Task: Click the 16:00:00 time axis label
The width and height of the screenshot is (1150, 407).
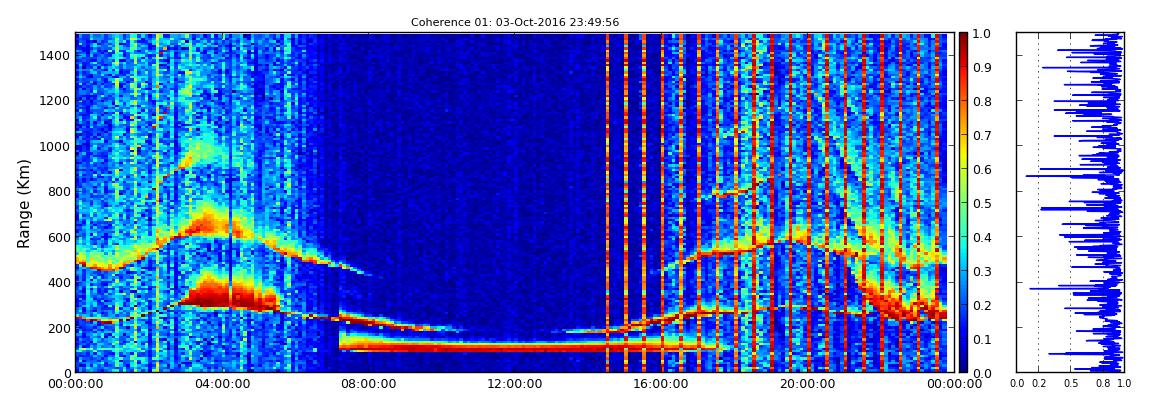Action: click(x=662, y=384)
